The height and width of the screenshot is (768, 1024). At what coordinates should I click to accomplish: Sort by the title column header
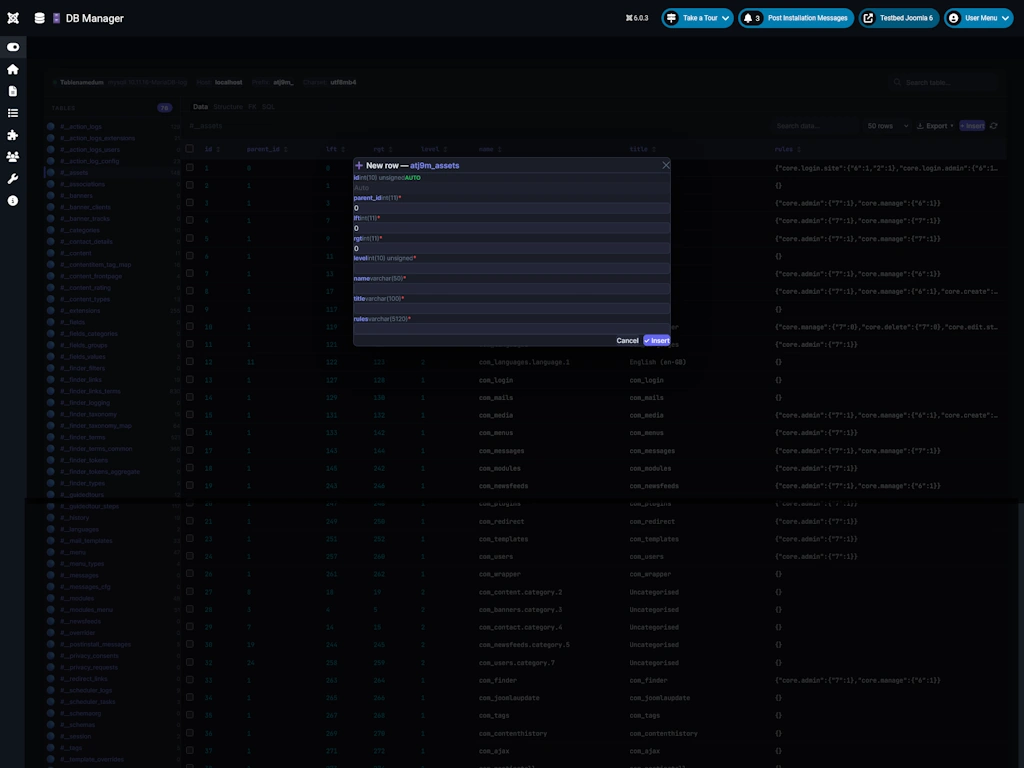(643, 150)
